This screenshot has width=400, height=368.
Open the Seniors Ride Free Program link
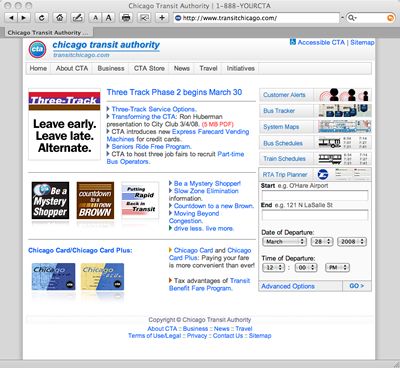151,147
